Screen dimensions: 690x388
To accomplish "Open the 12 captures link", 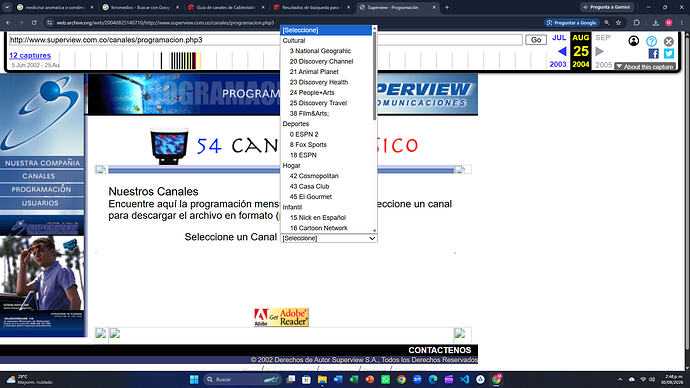I will [x=30, y=55].
